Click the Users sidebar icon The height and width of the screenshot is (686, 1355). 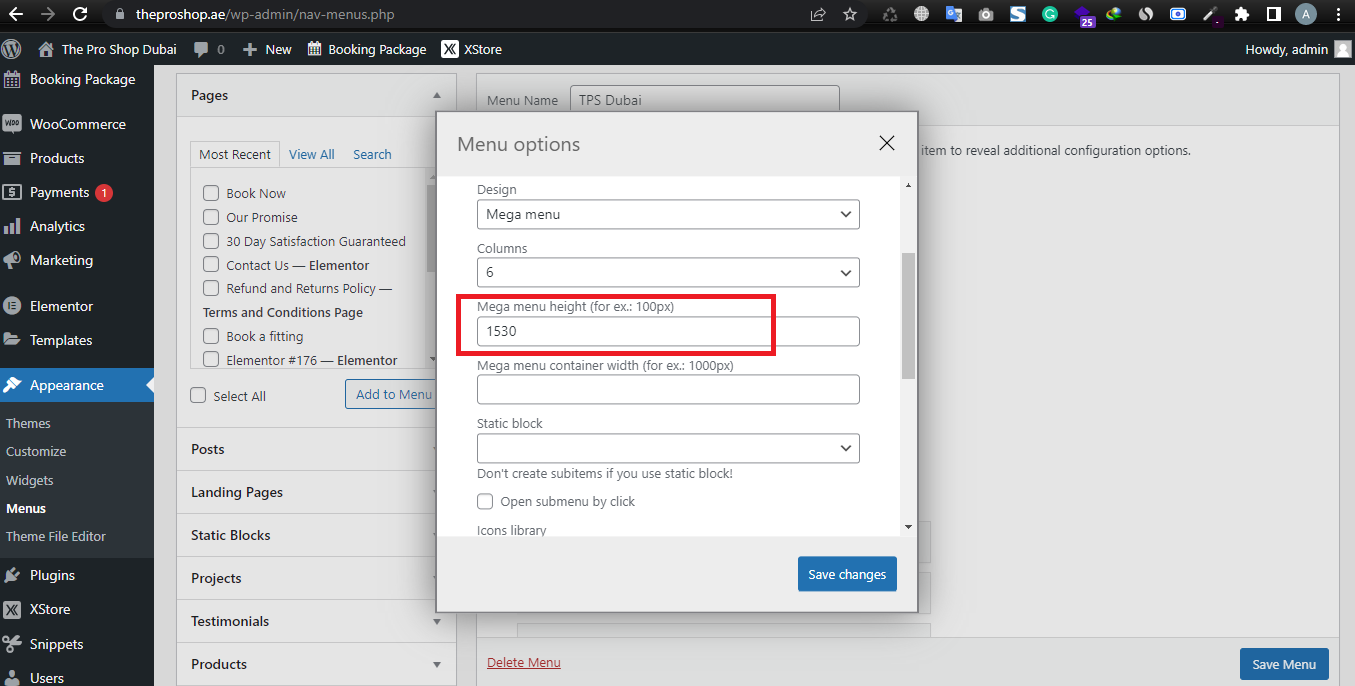12,678
